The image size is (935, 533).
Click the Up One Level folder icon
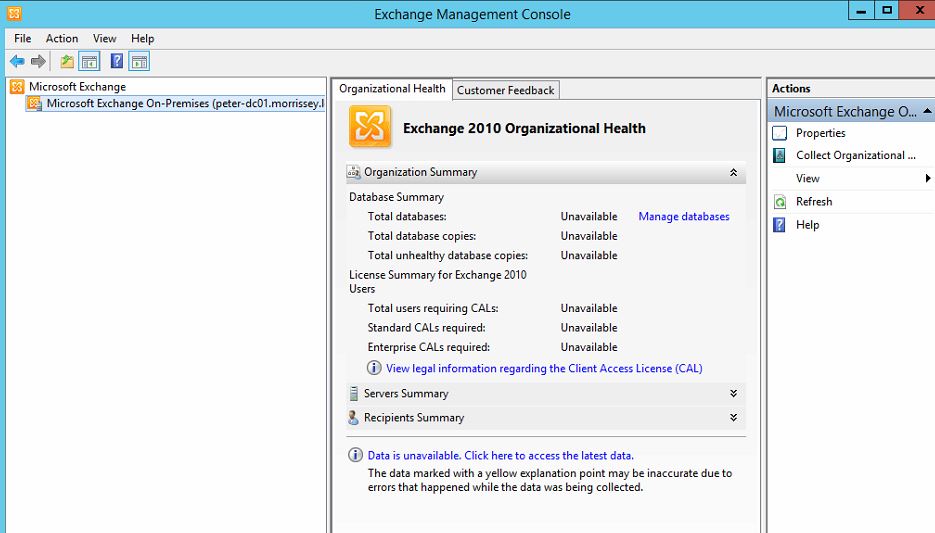tap(67, 61)
